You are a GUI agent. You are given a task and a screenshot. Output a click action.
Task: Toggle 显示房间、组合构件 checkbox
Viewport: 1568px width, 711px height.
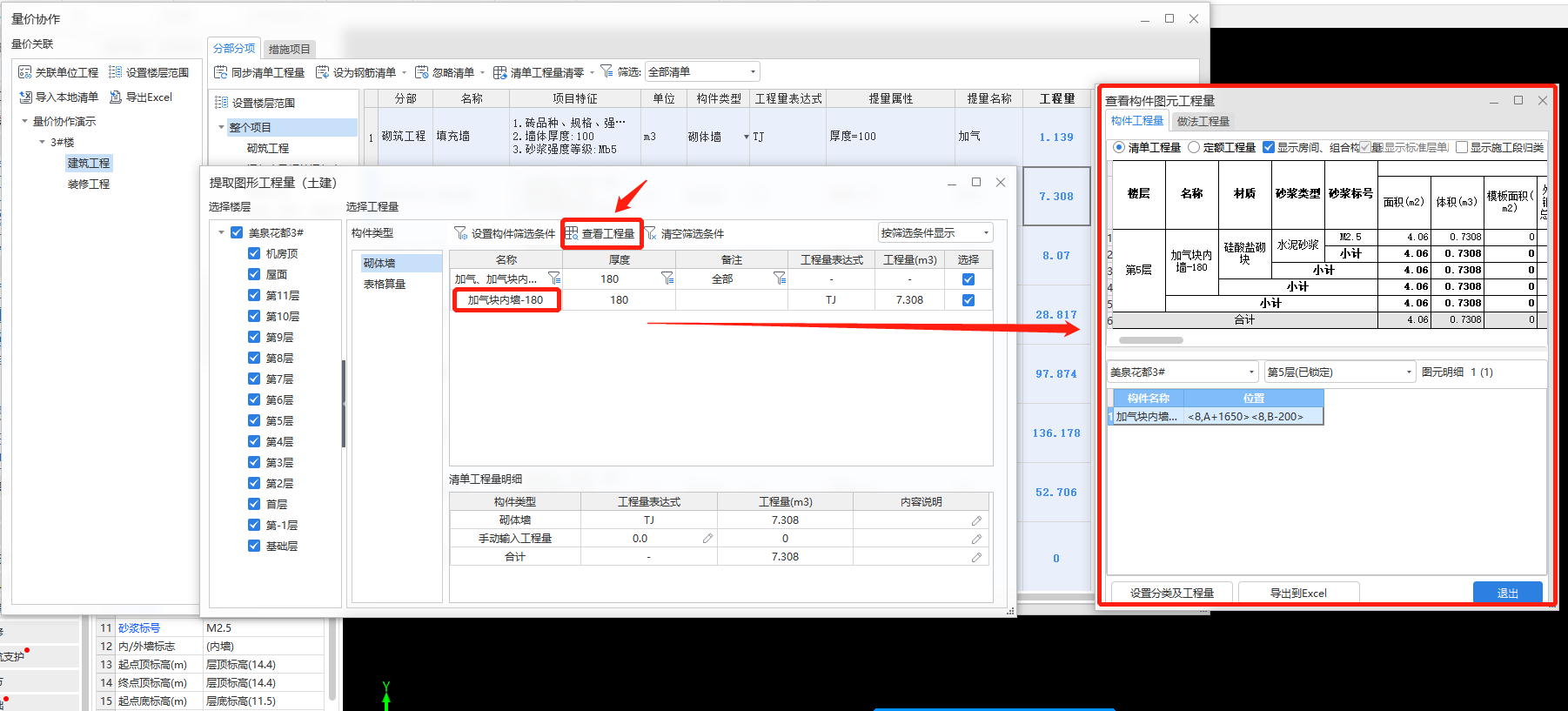click(x=1269, y=147)
